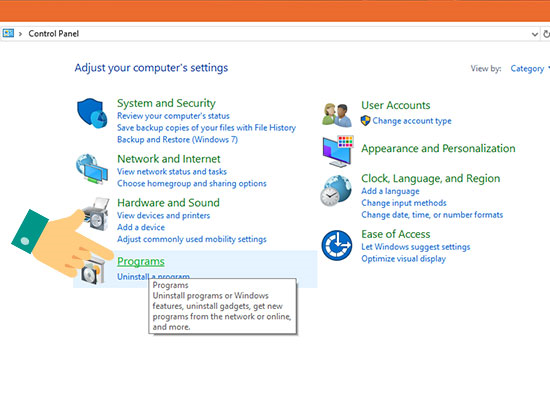550x400 pixels.
Task: Open Ease of Access category
Action: point(396,234)
